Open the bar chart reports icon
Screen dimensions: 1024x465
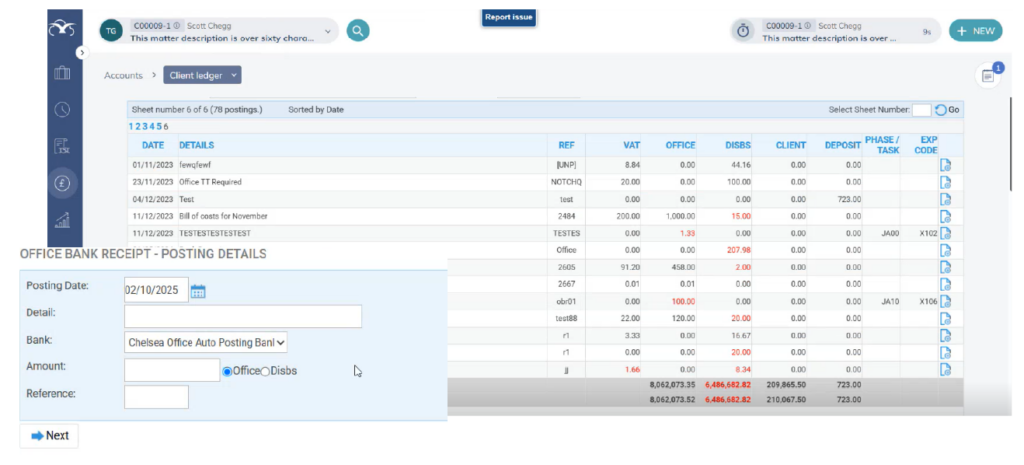tap(62, 220)
